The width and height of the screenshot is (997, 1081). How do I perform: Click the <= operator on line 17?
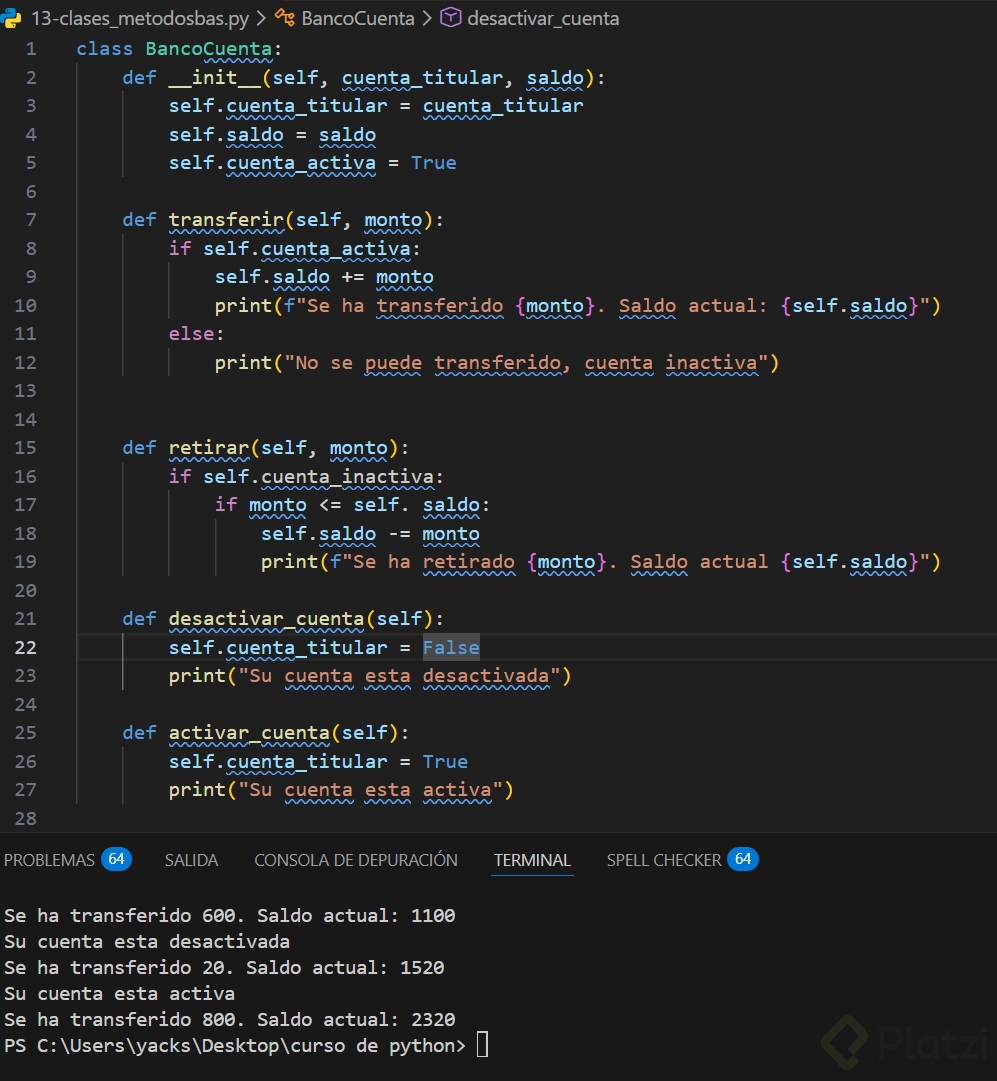[x=330, y=505]
